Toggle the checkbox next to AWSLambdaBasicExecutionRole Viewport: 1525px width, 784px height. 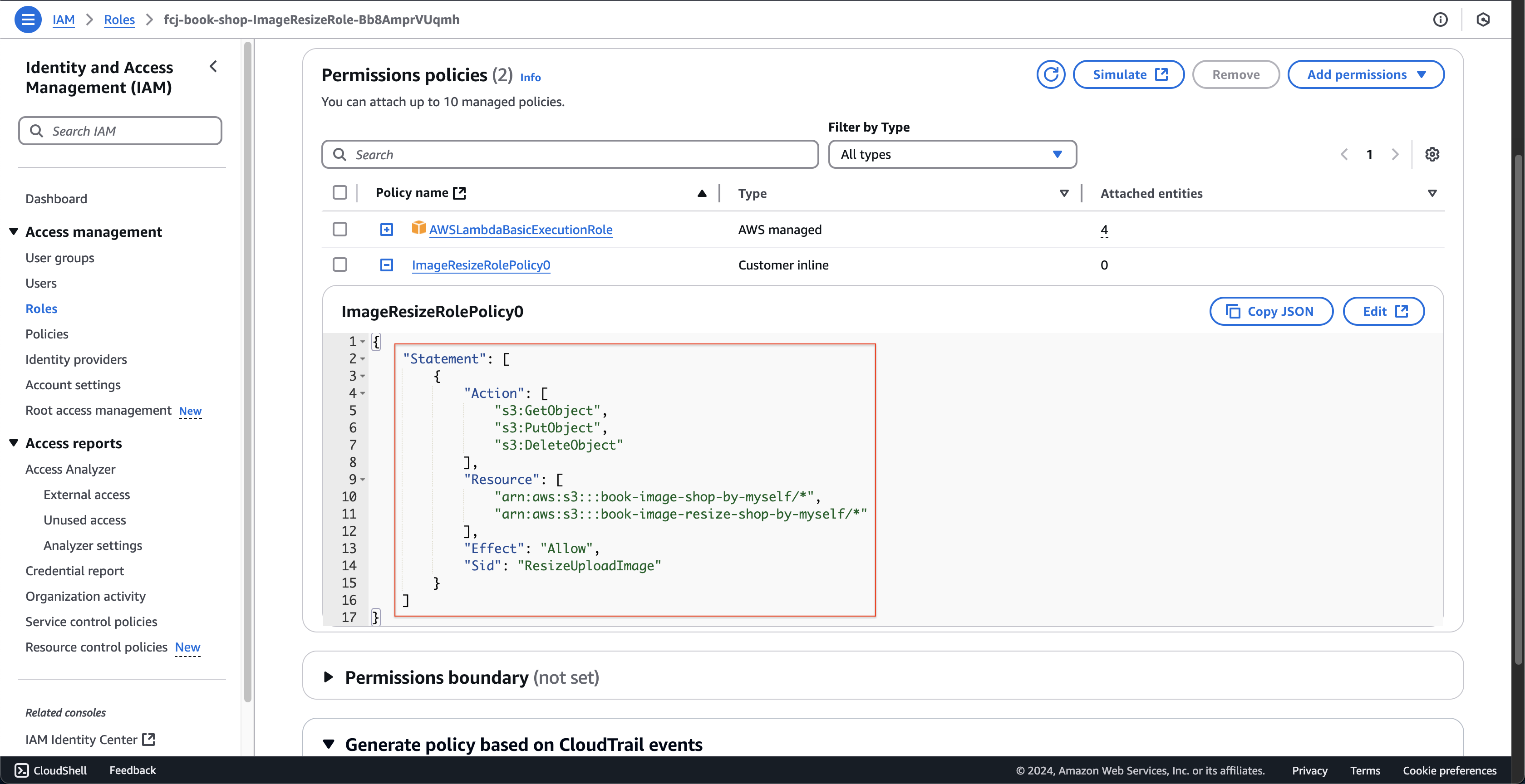tap(340, 229)
